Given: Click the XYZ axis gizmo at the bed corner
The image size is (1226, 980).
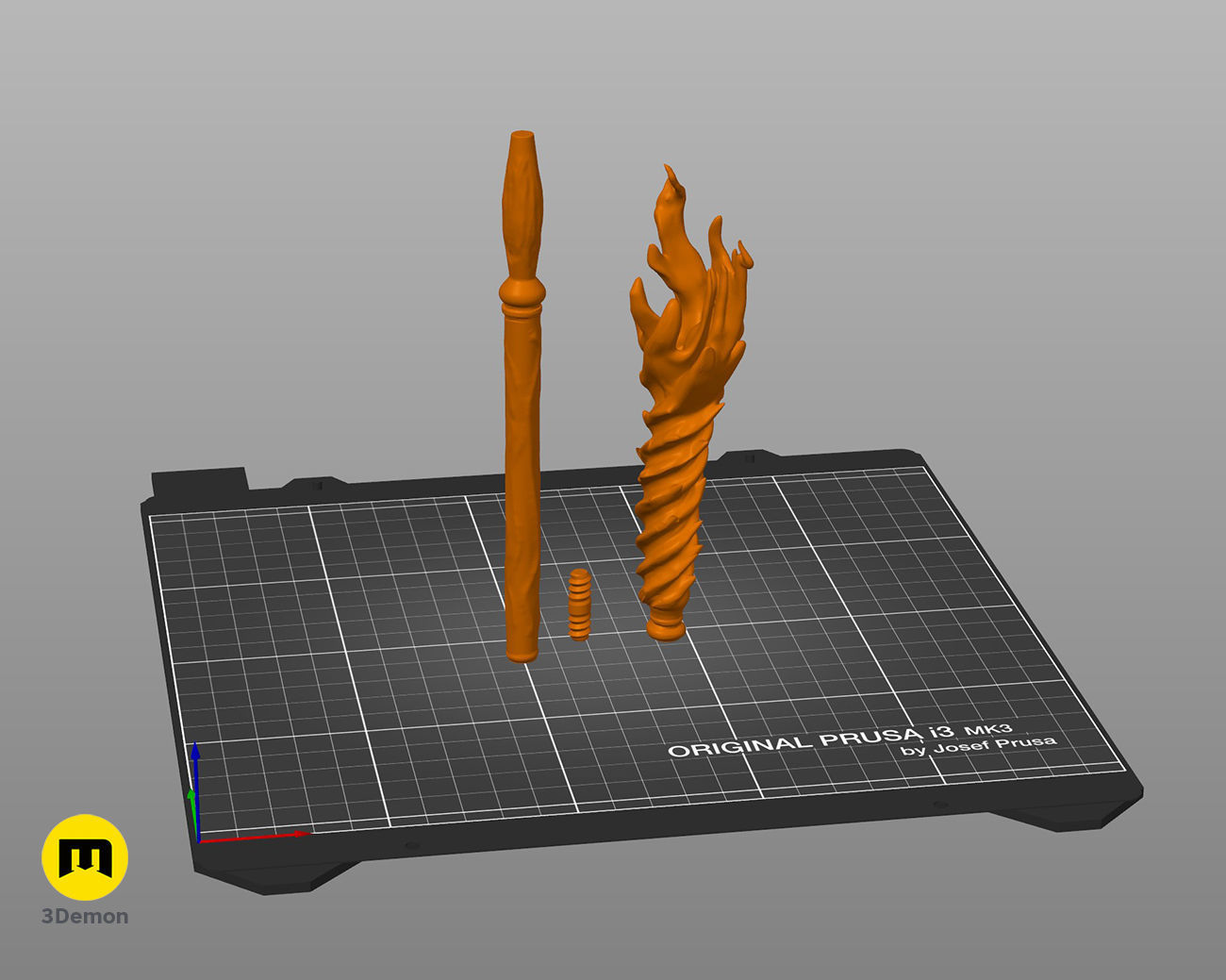Looking at the screenshot, I should click(x=248, y=793).
